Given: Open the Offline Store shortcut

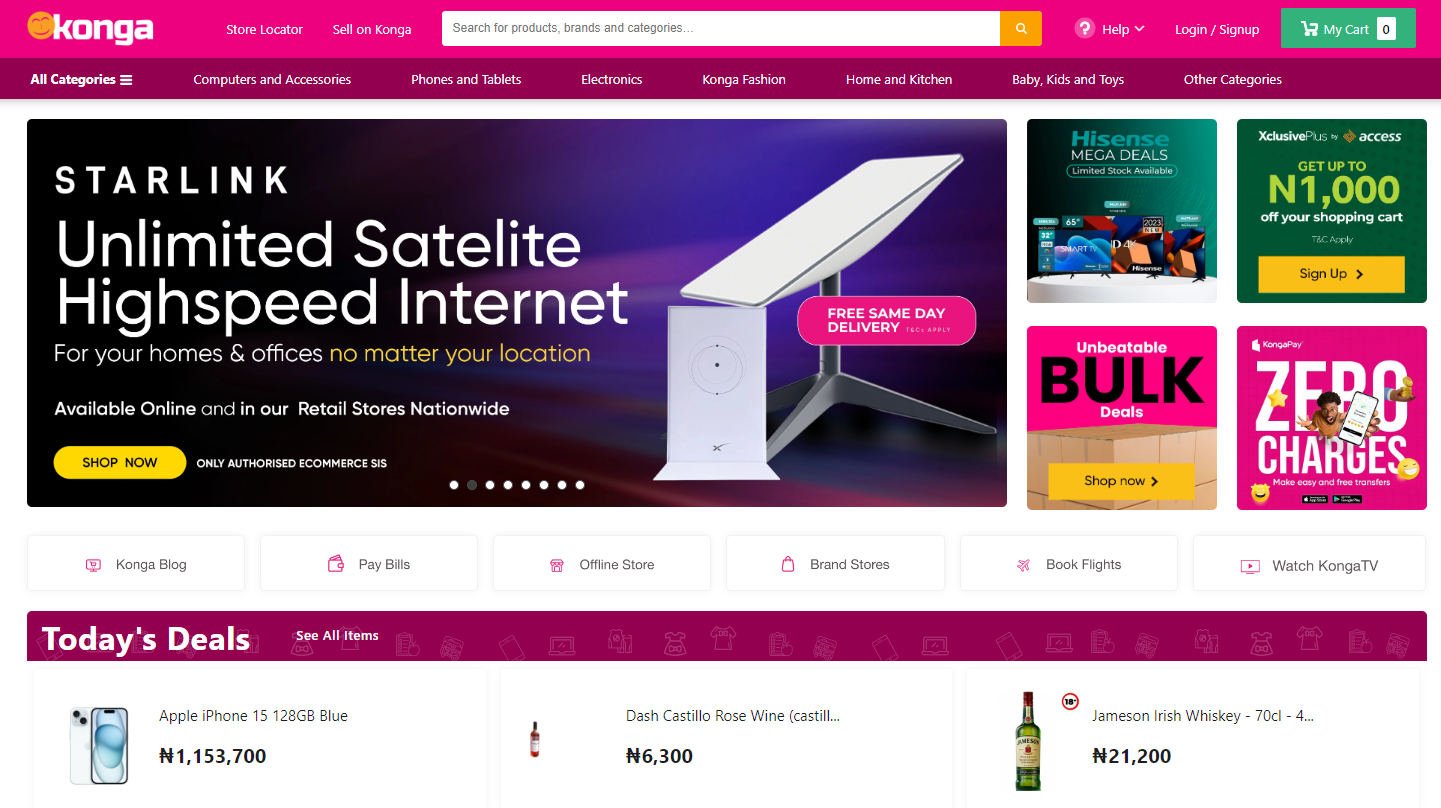Looking at the screenshot, I should pyautogui.click(x=602, y=563).
